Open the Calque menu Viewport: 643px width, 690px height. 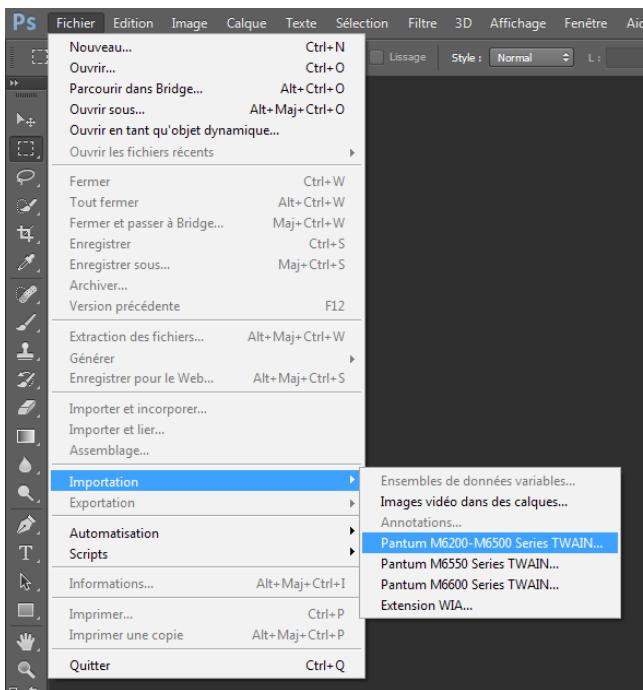pyautogui.click(x=246, y=20)
